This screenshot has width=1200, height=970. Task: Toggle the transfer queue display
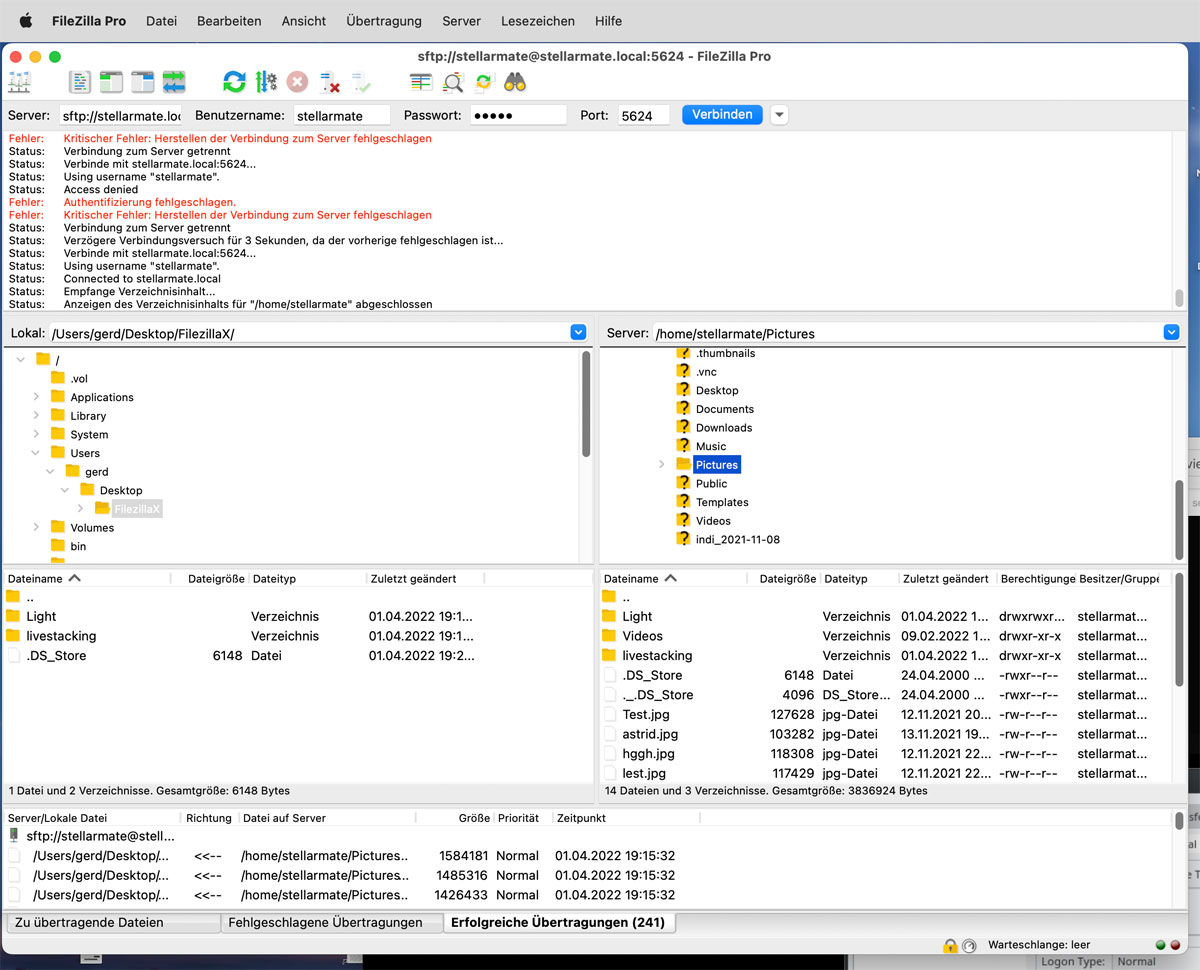174,82
